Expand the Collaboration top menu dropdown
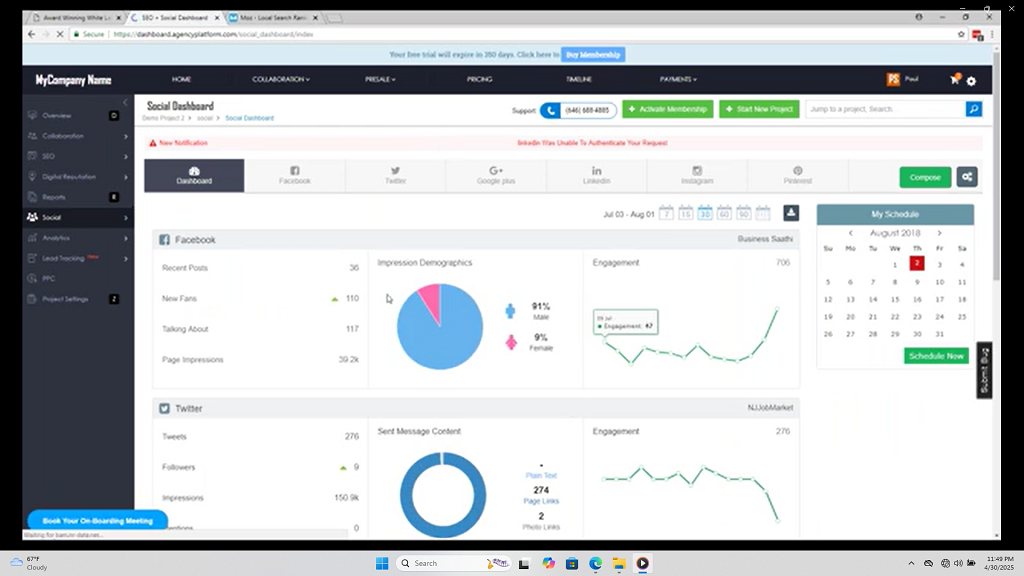This screenshot has height=576, width=1024. click(281, 79)
